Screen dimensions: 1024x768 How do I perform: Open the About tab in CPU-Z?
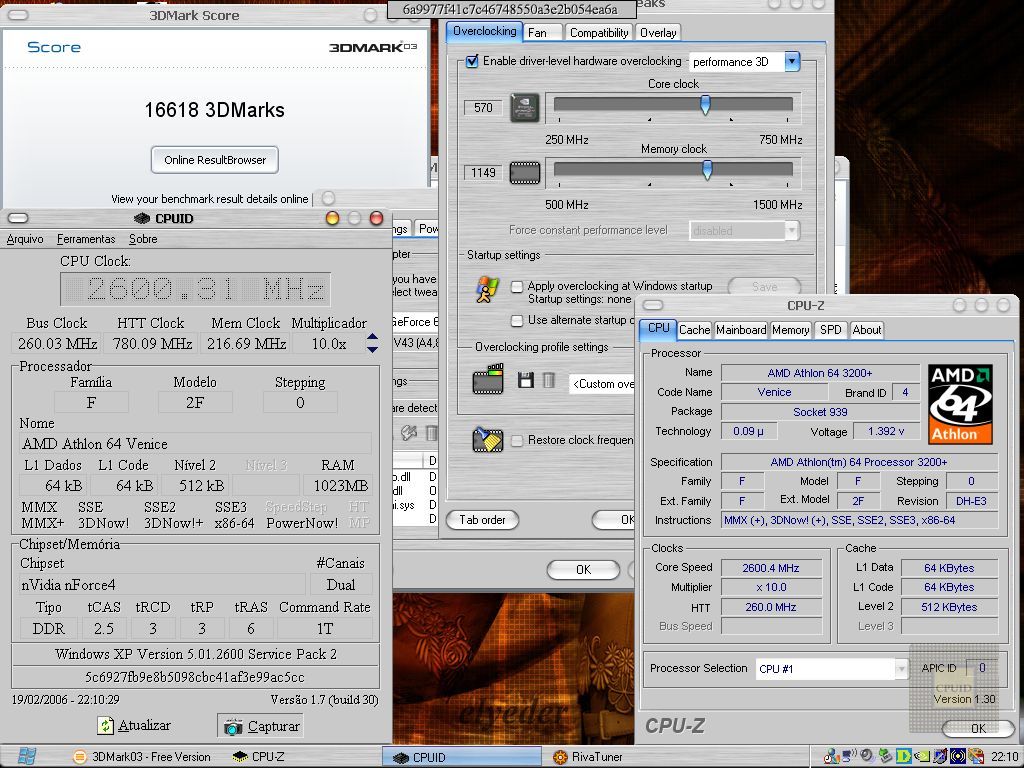(867, 330)
